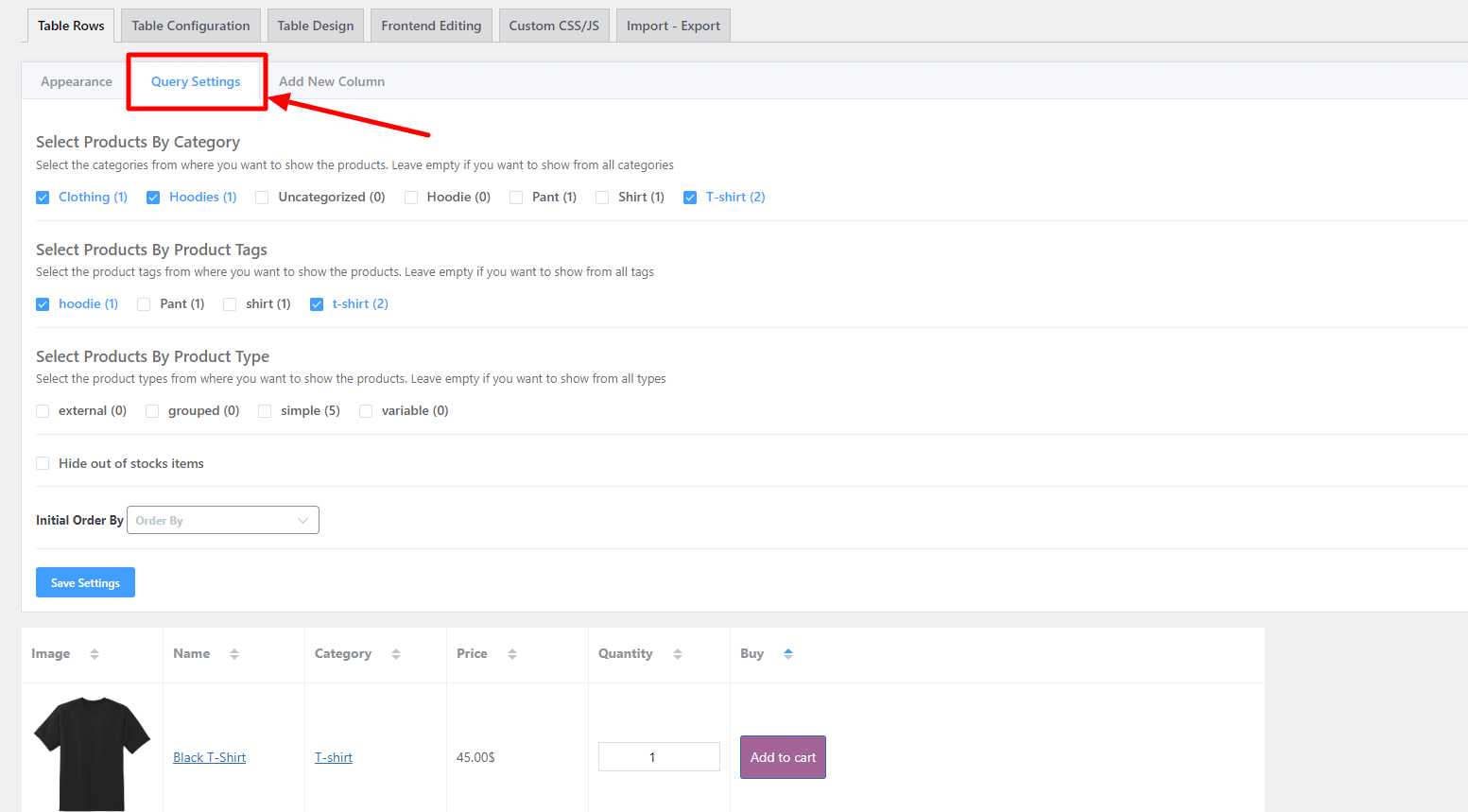Open the Initial Order By dropdown

(x=223, y=520)
